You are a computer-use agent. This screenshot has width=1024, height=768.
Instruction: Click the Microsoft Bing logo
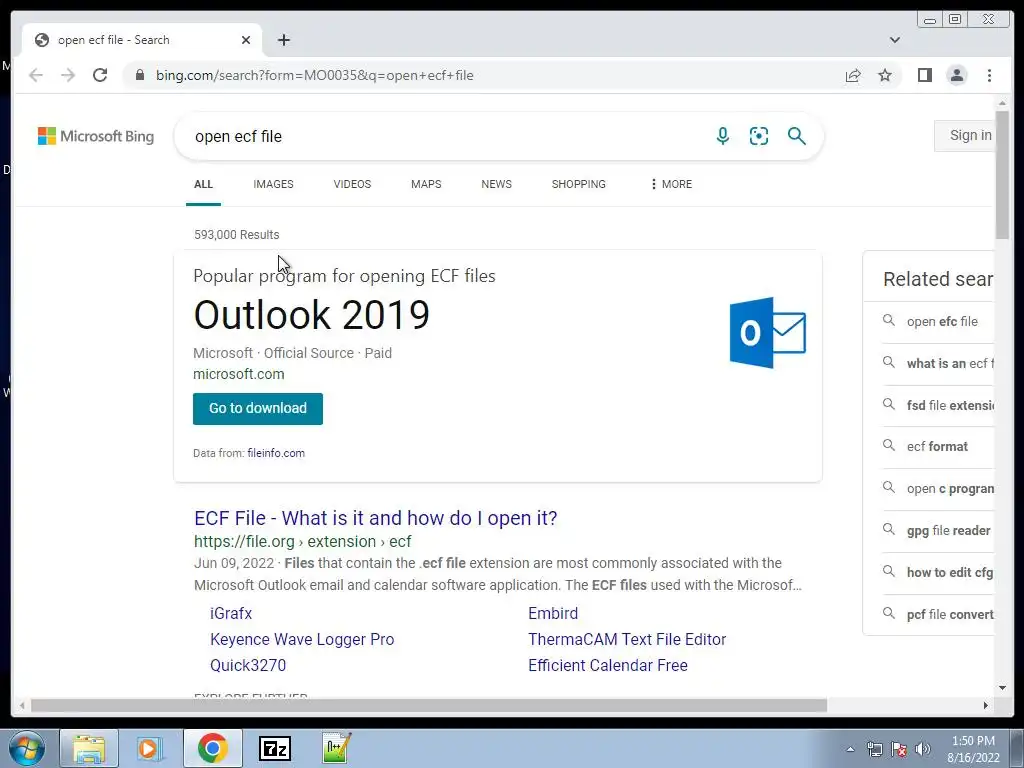pos(96,136)
